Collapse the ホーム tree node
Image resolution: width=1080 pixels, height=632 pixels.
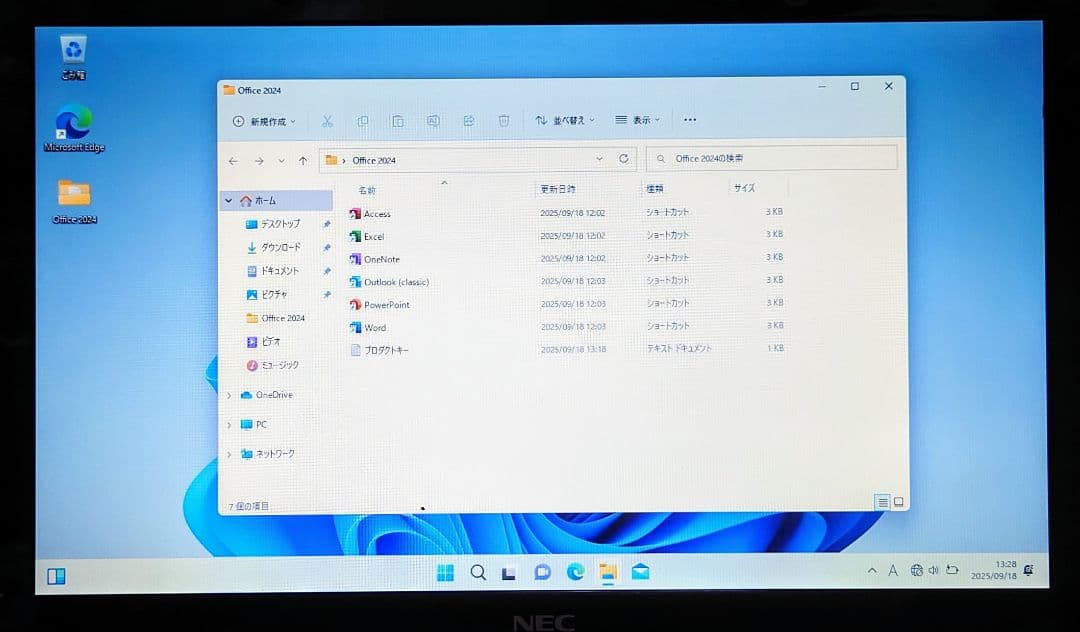click(x=229, y=201)
